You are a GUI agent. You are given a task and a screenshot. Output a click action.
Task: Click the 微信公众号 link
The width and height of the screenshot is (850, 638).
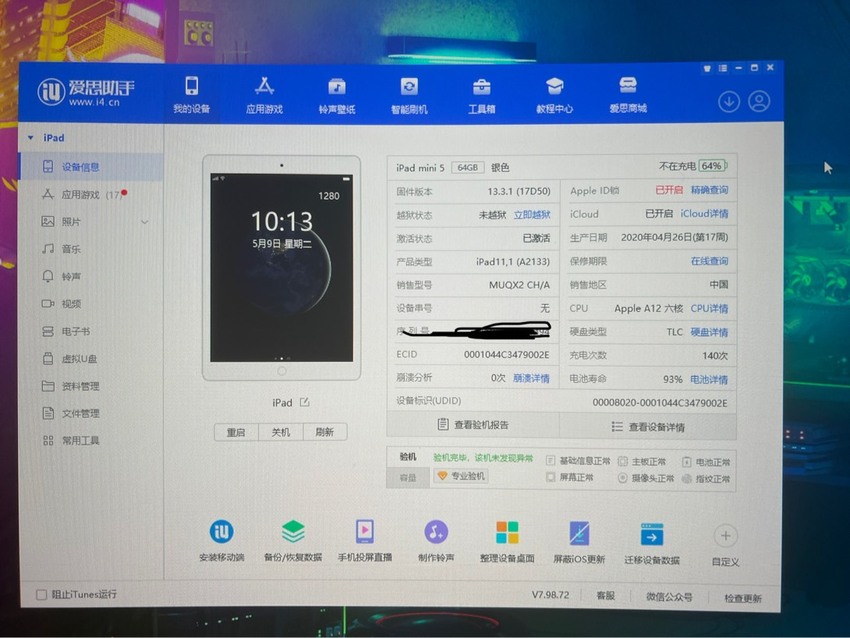coord(669,597)
